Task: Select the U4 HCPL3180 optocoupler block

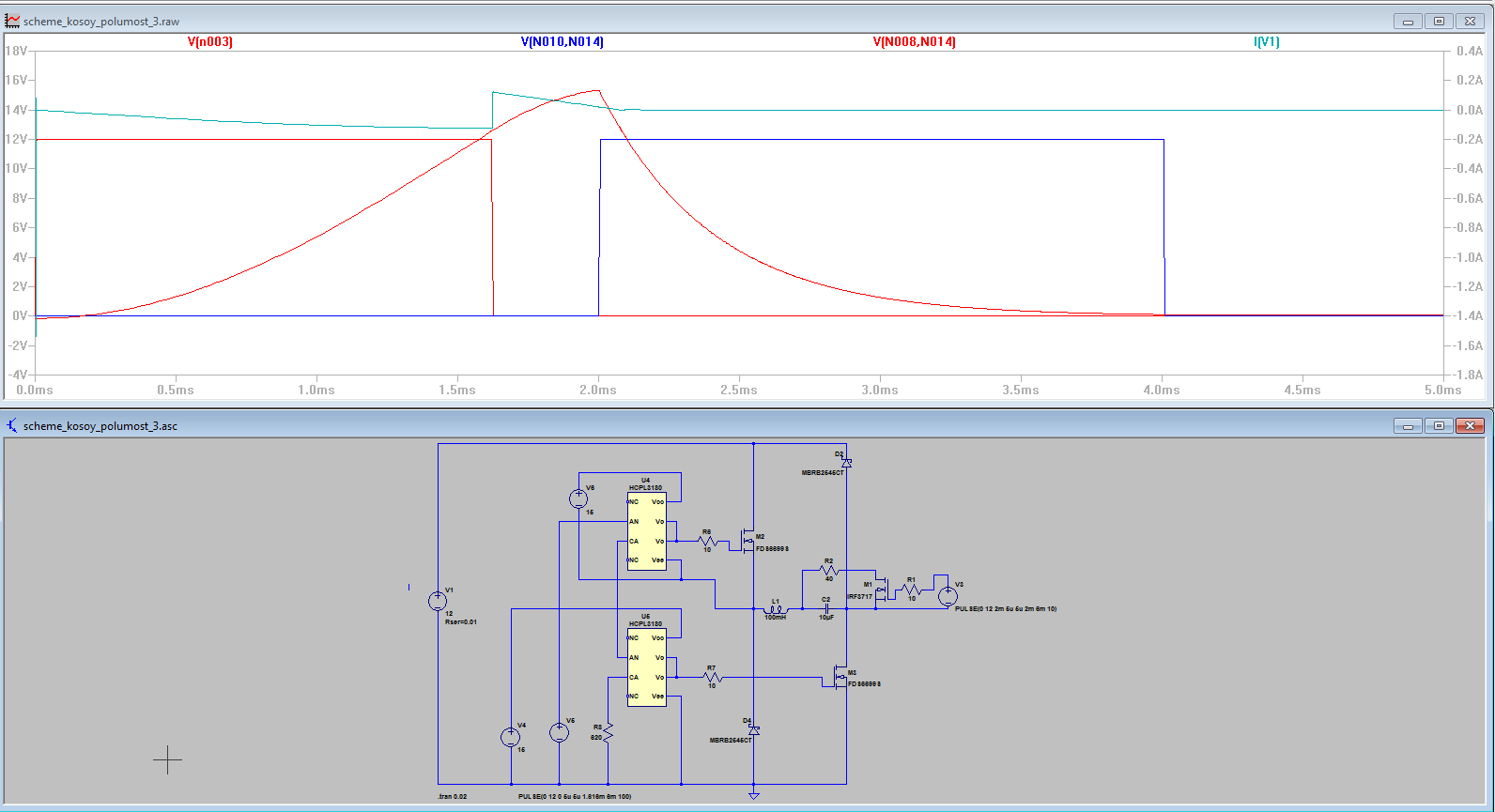Action: pos(646,530)
